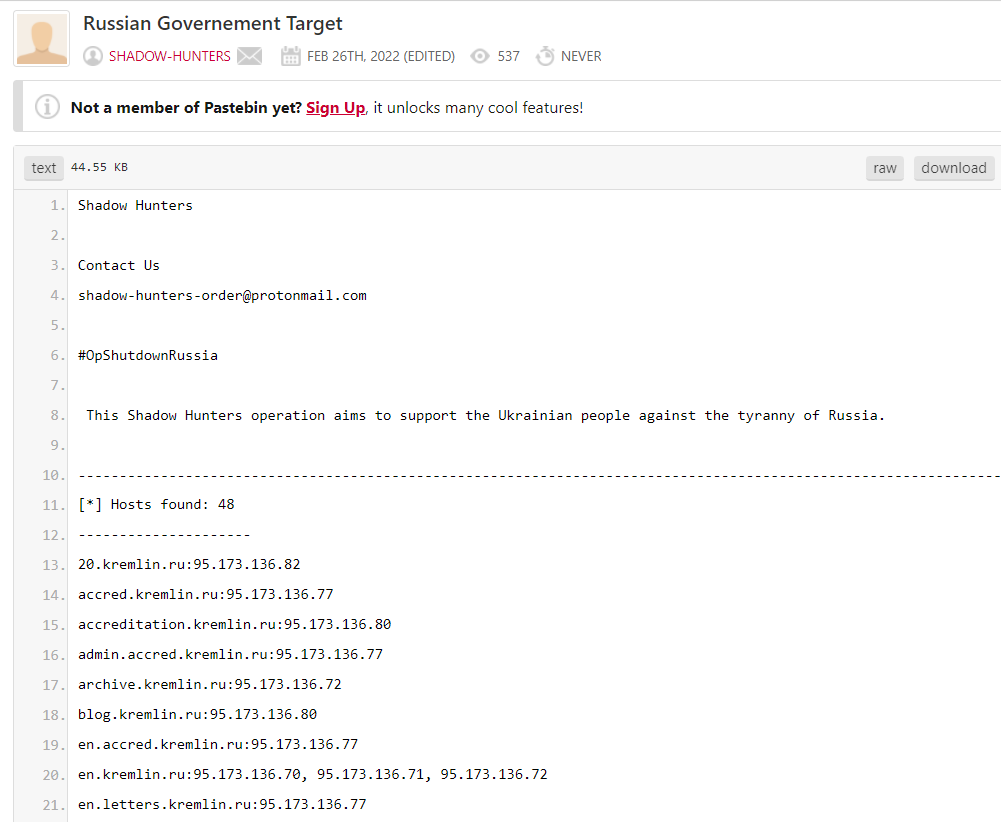Click the FEB 26TH, 2022 (EDITED) date text

coord(381,56)
